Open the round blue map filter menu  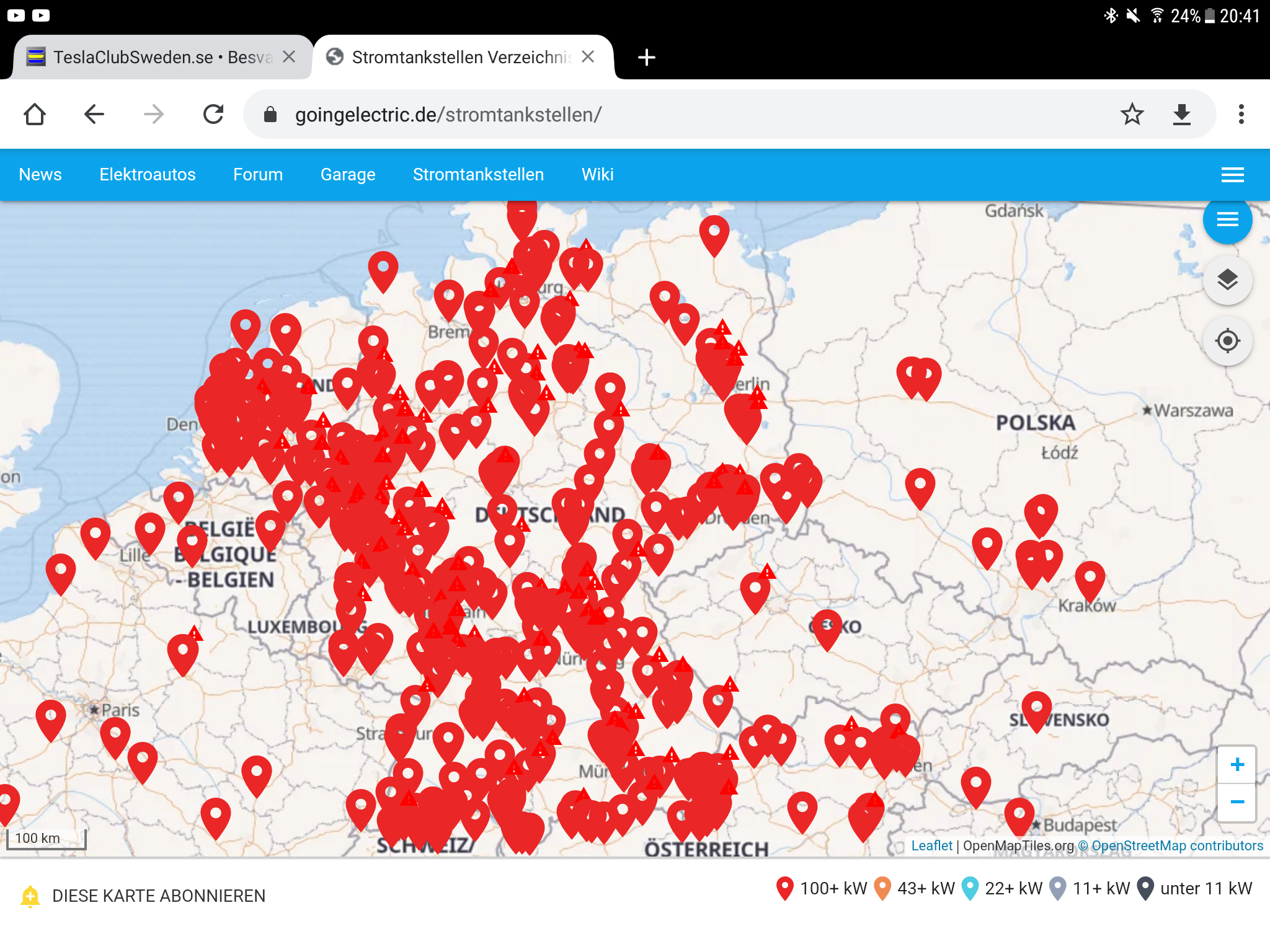pyautogui.click(x=1228, y=219)
